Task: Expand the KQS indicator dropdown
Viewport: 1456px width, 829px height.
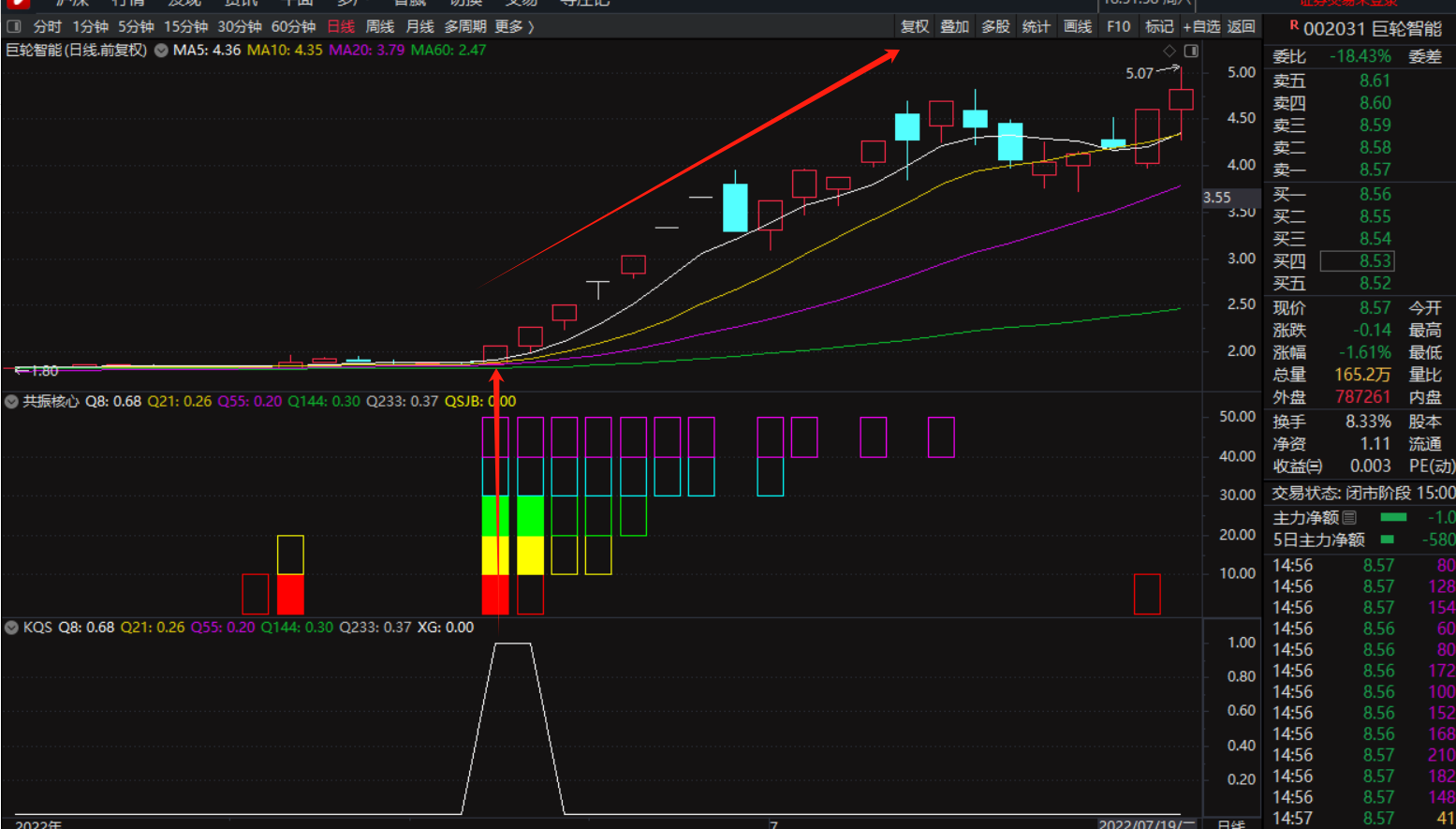Action: tap(11, 628)
